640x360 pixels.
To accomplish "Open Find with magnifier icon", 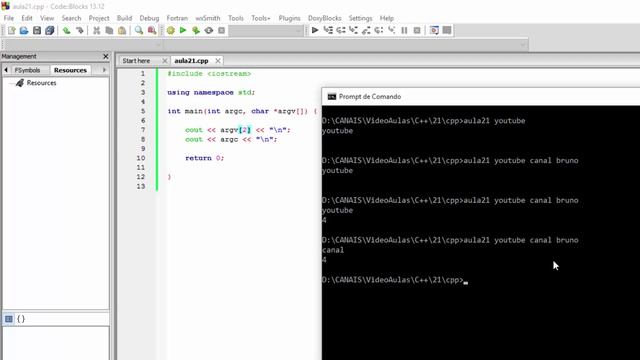I will click(x=139, y=31).
